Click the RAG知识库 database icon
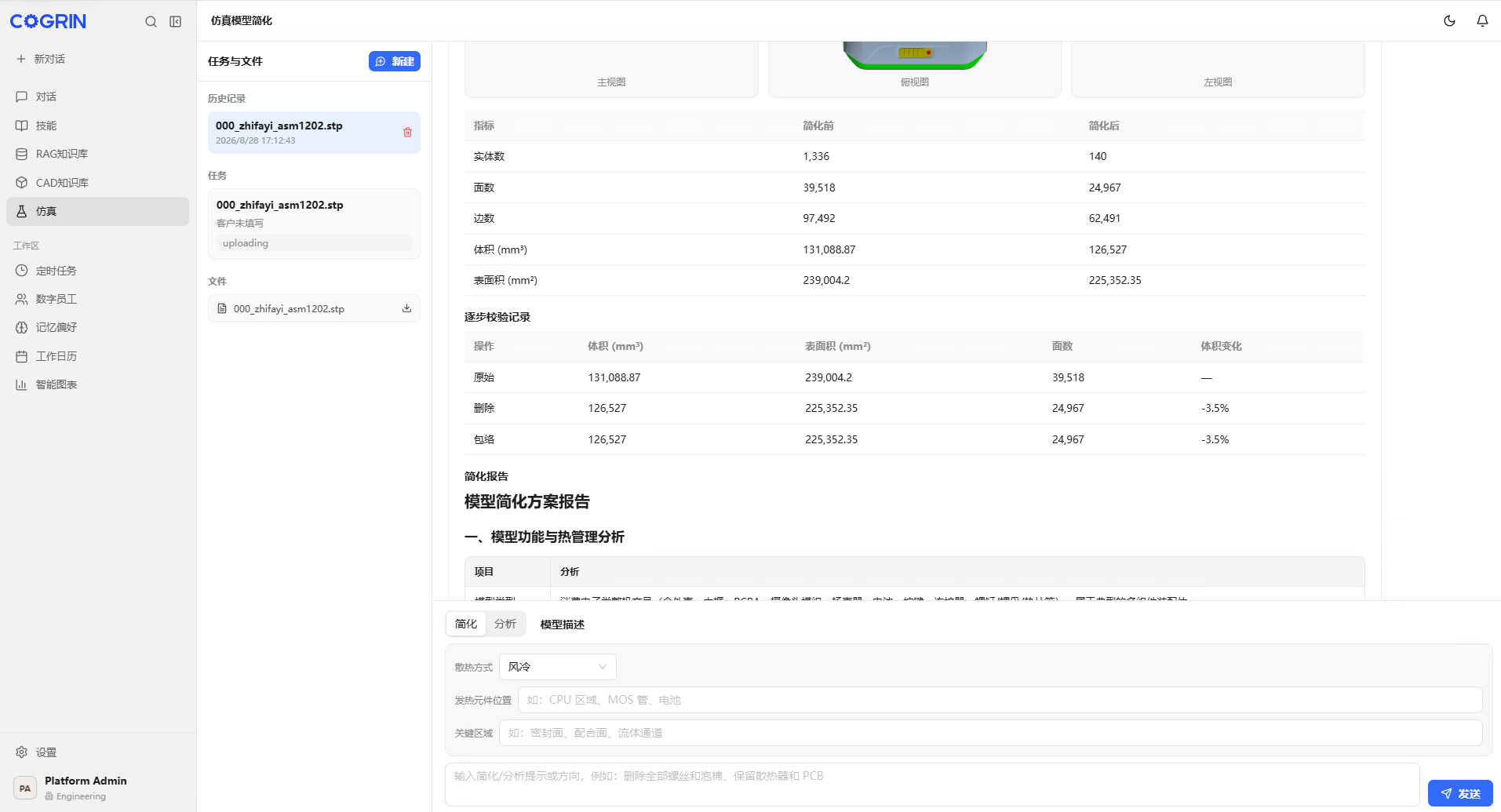 [22, 154]
